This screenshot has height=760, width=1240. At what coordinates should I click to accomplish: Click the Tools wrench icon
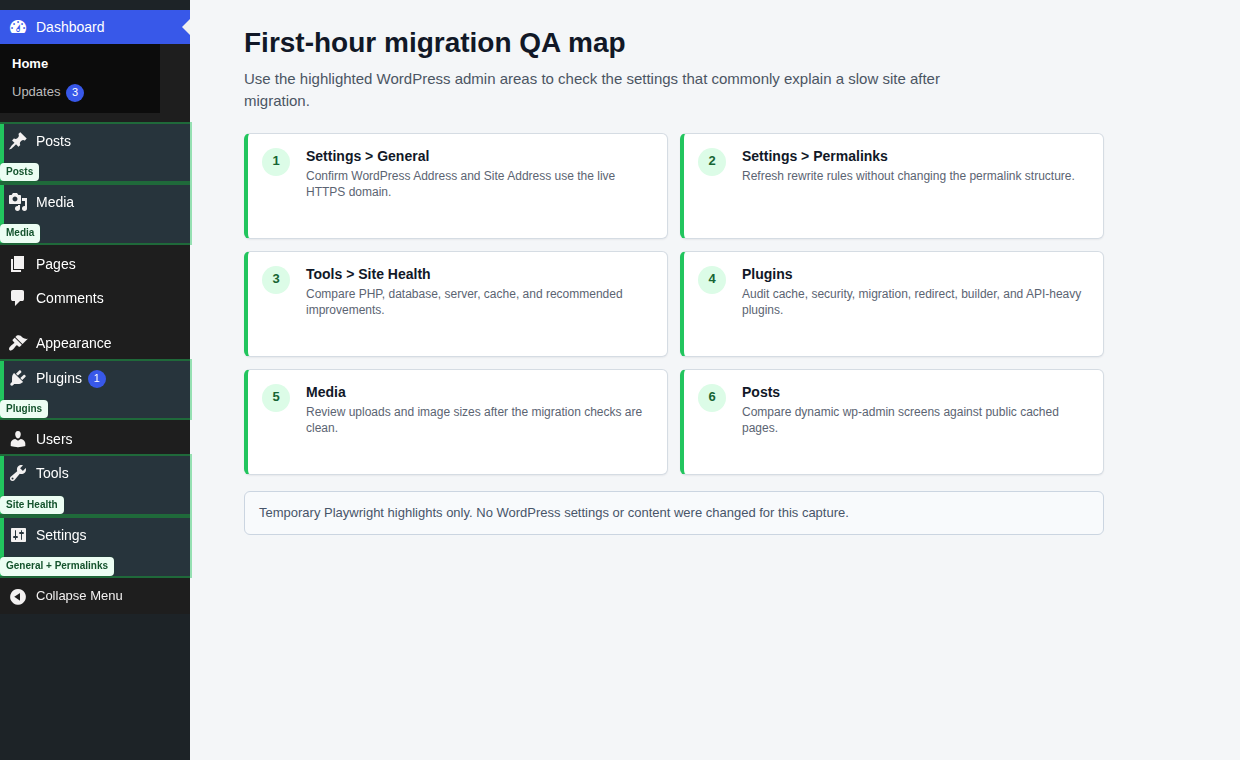coord(18,473)
